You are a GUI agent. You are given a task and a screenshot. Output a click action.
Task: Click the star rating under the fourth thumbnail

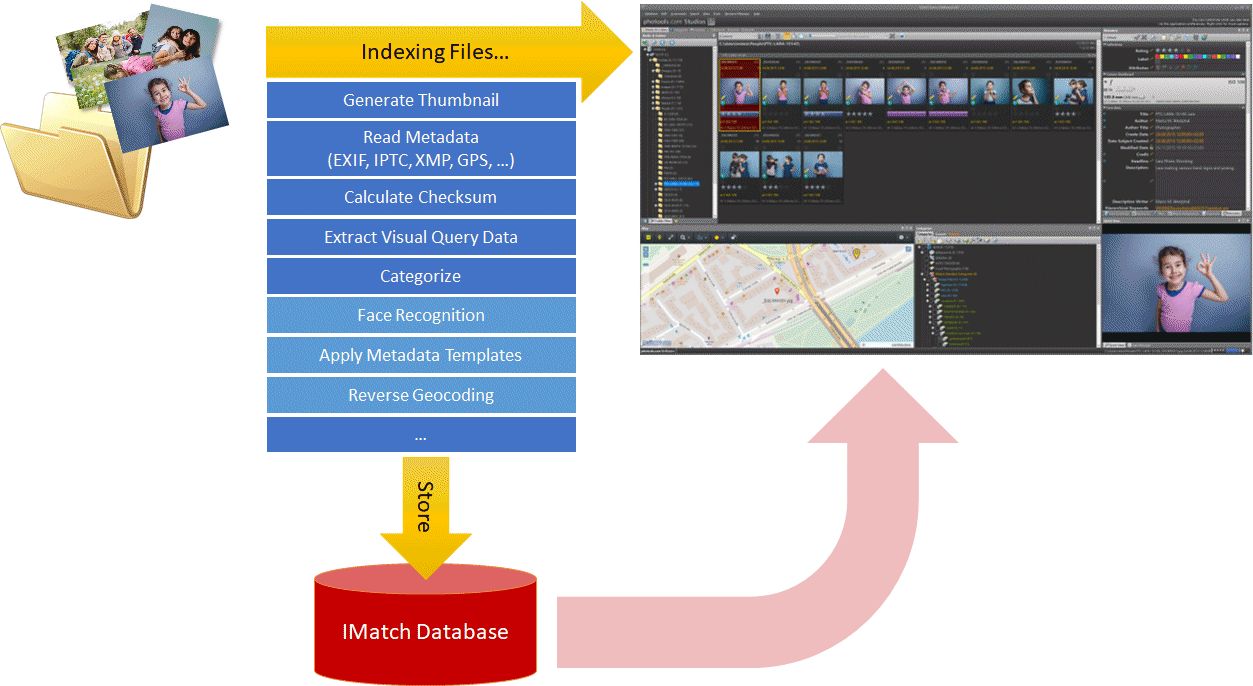pyautogui.click(x=858, y=113)
